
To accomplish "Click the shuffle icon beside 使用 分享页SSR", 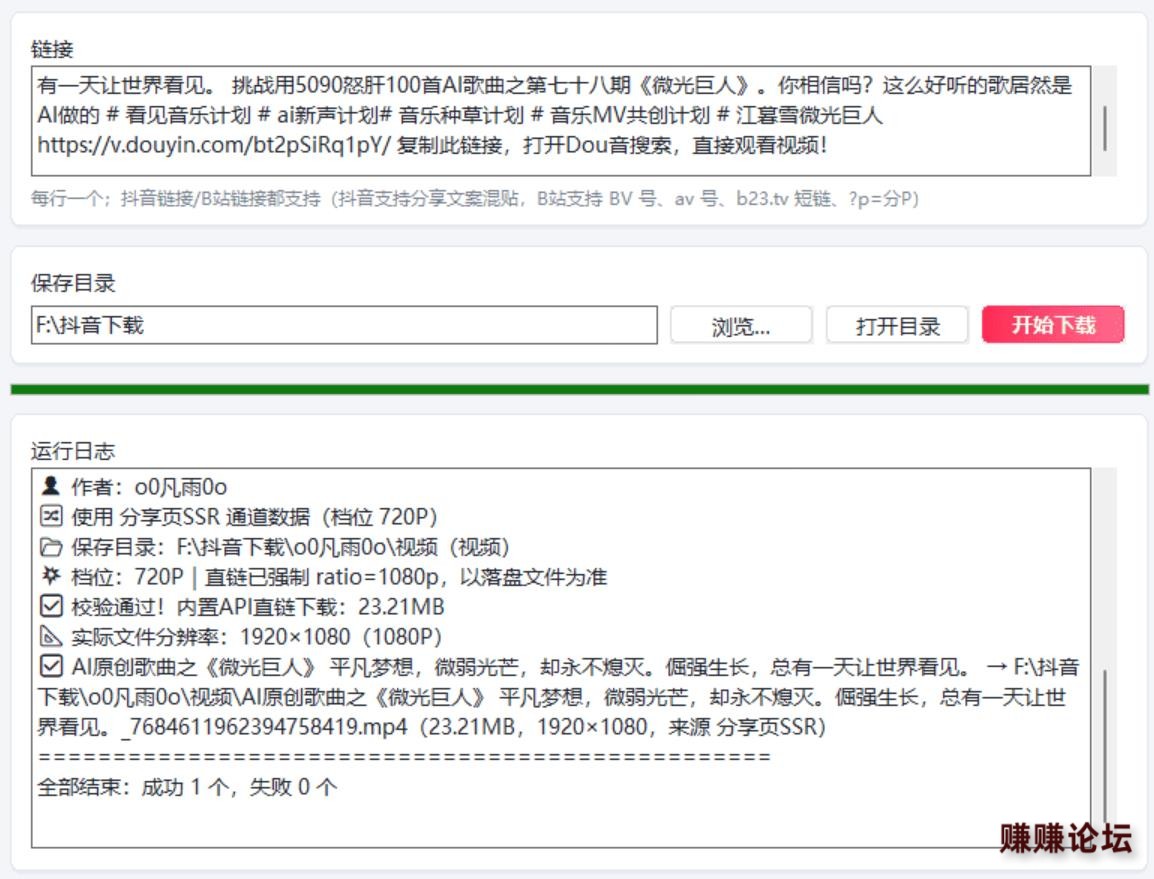I will [x=51, y=516].
